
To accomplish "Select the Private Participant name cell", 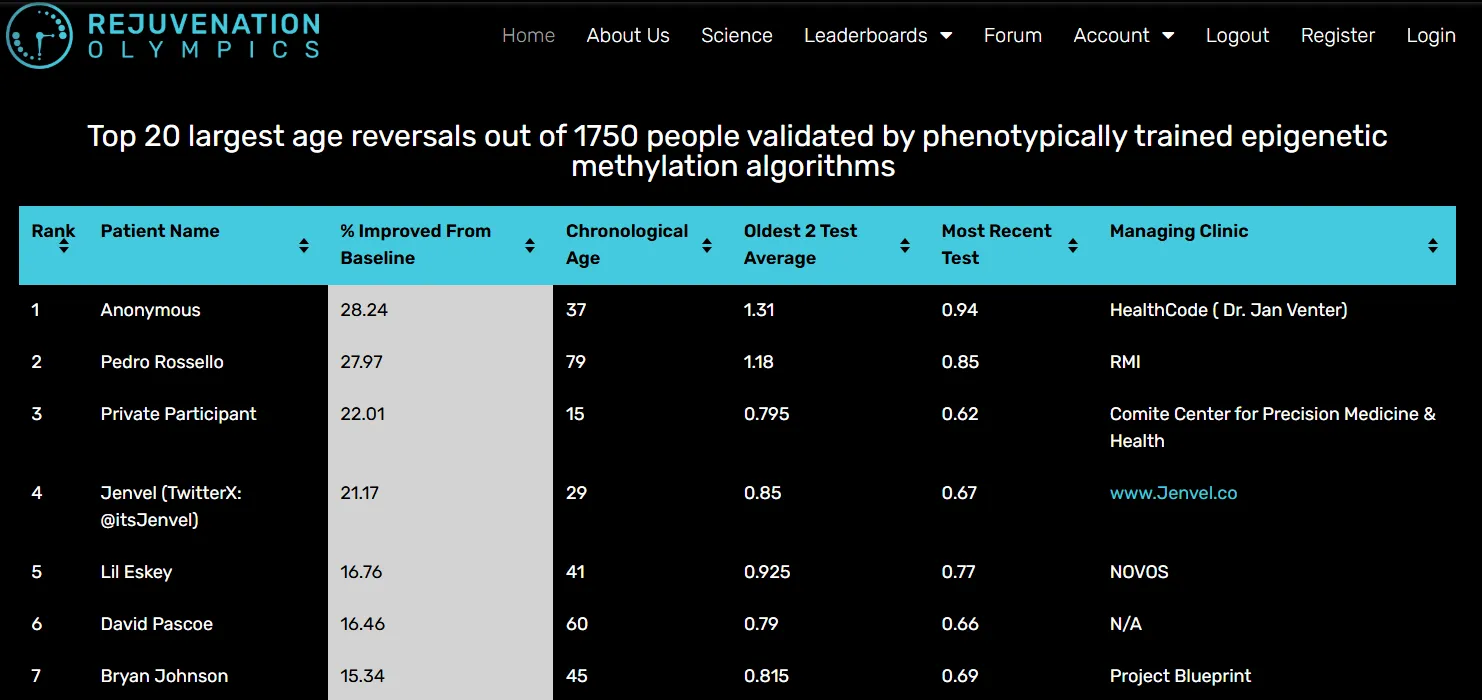I will coord(179,414).
